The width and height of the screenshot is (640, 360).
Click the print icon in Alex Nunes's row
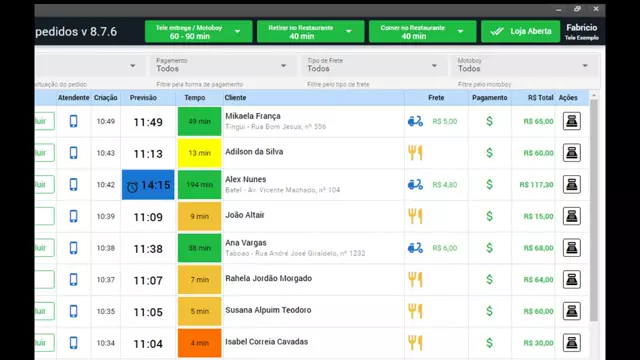[571, 184]
